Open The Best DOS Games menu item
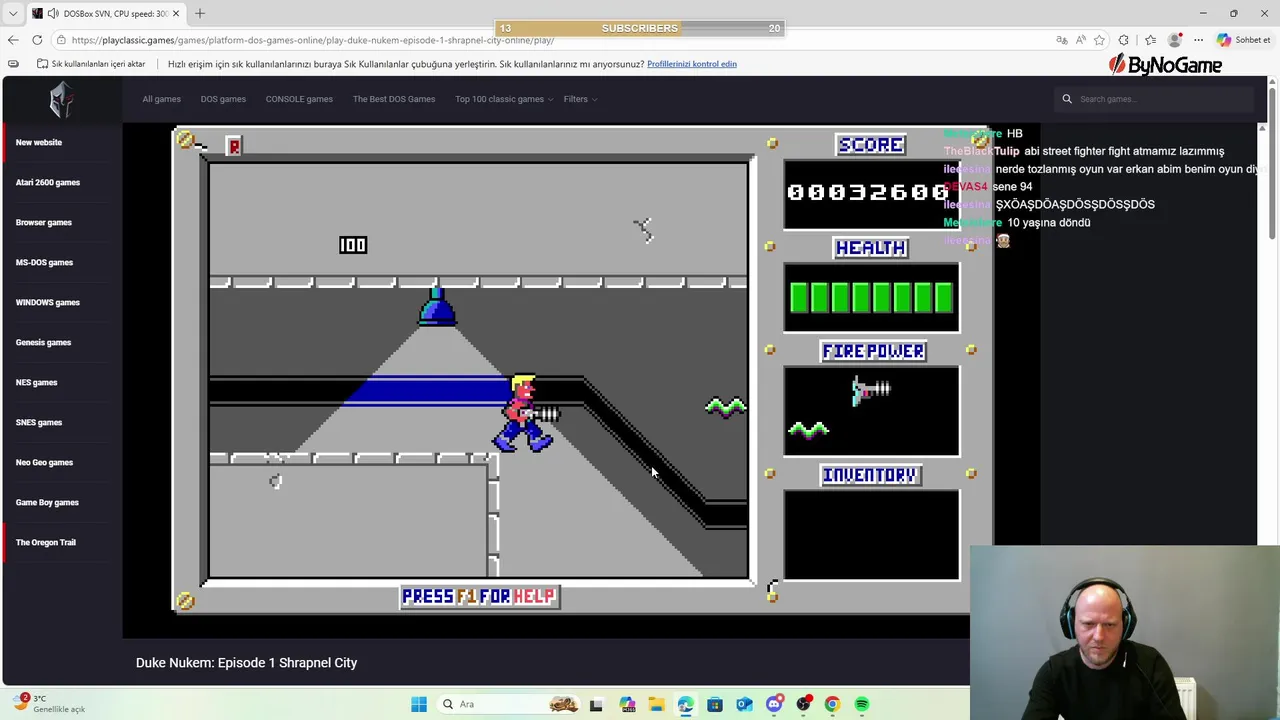 (x=394, y=99)
